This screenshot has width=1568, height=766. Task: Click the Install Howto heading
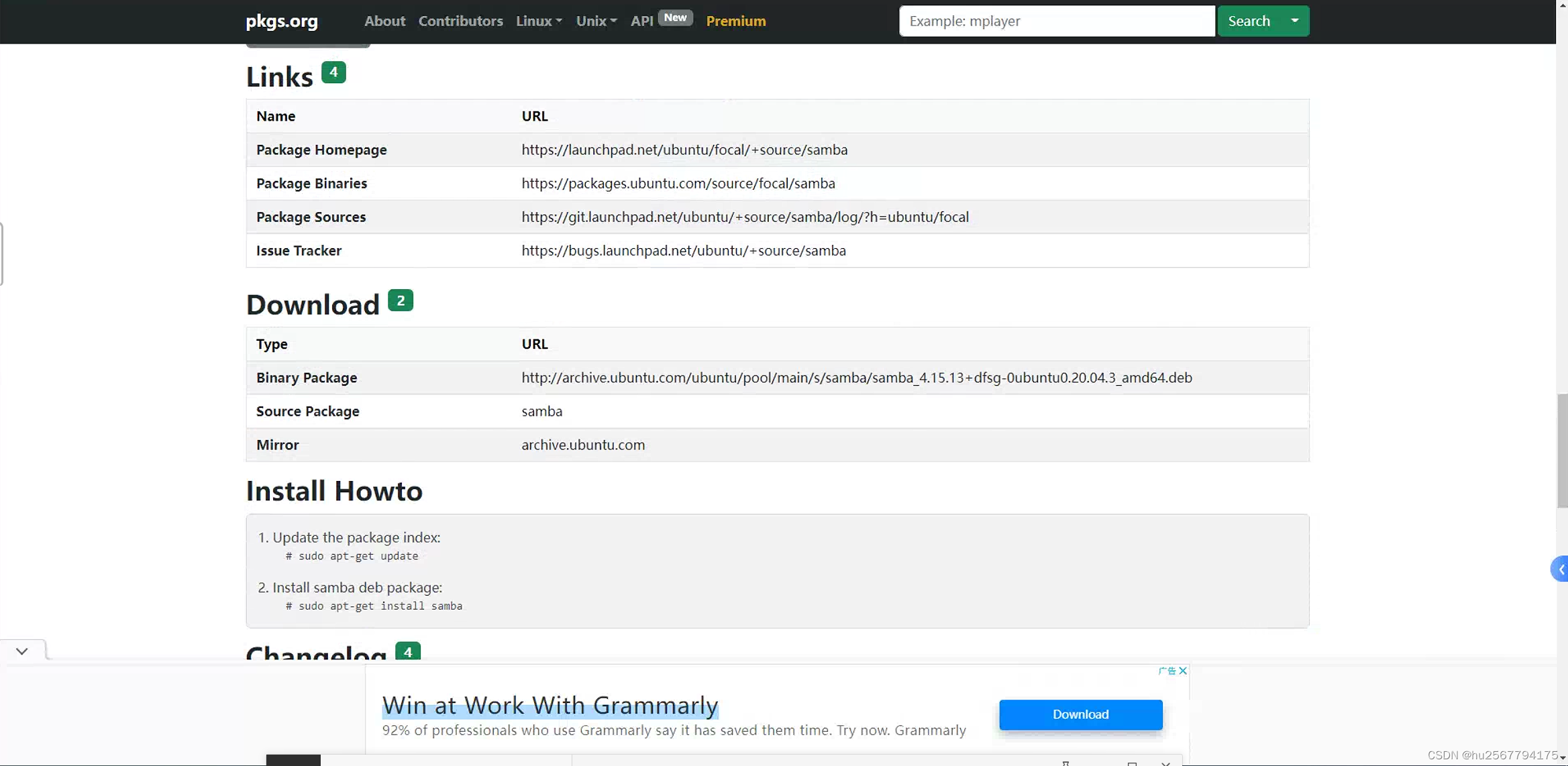[334, 491]
